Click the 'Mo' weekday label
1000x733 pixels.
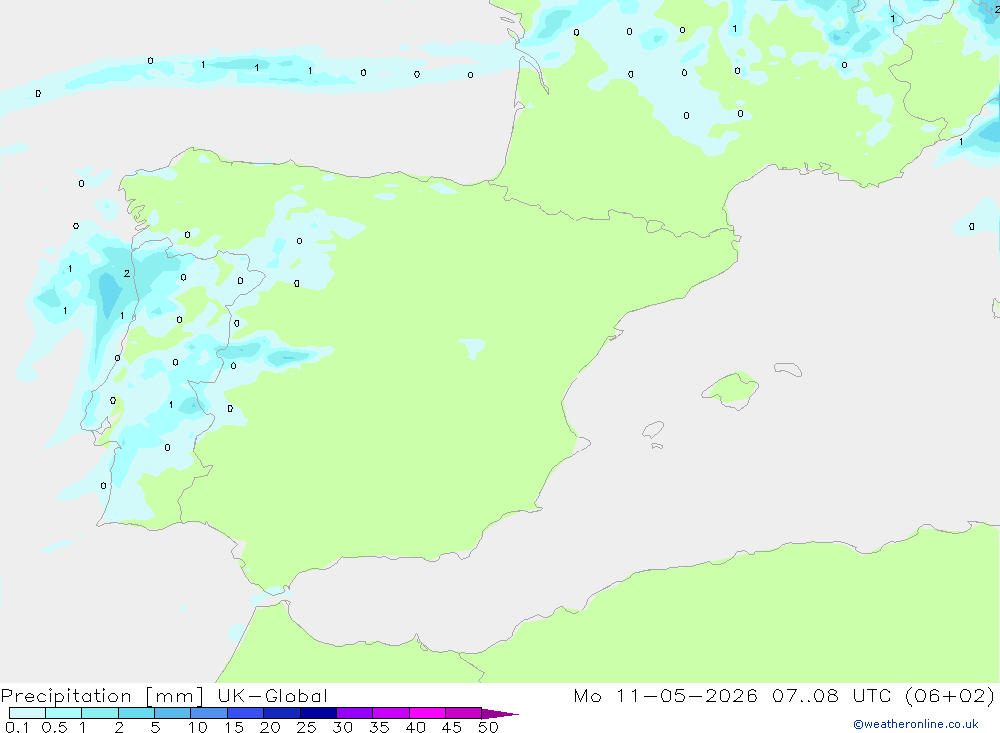(587, 695)
